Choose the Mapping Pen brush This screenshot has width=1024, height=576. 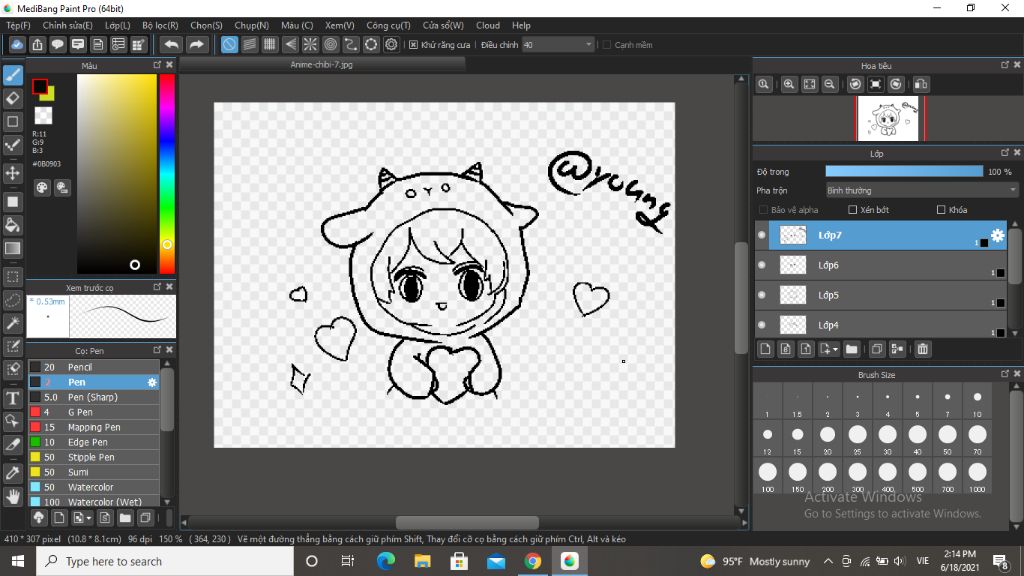[94, 427]
